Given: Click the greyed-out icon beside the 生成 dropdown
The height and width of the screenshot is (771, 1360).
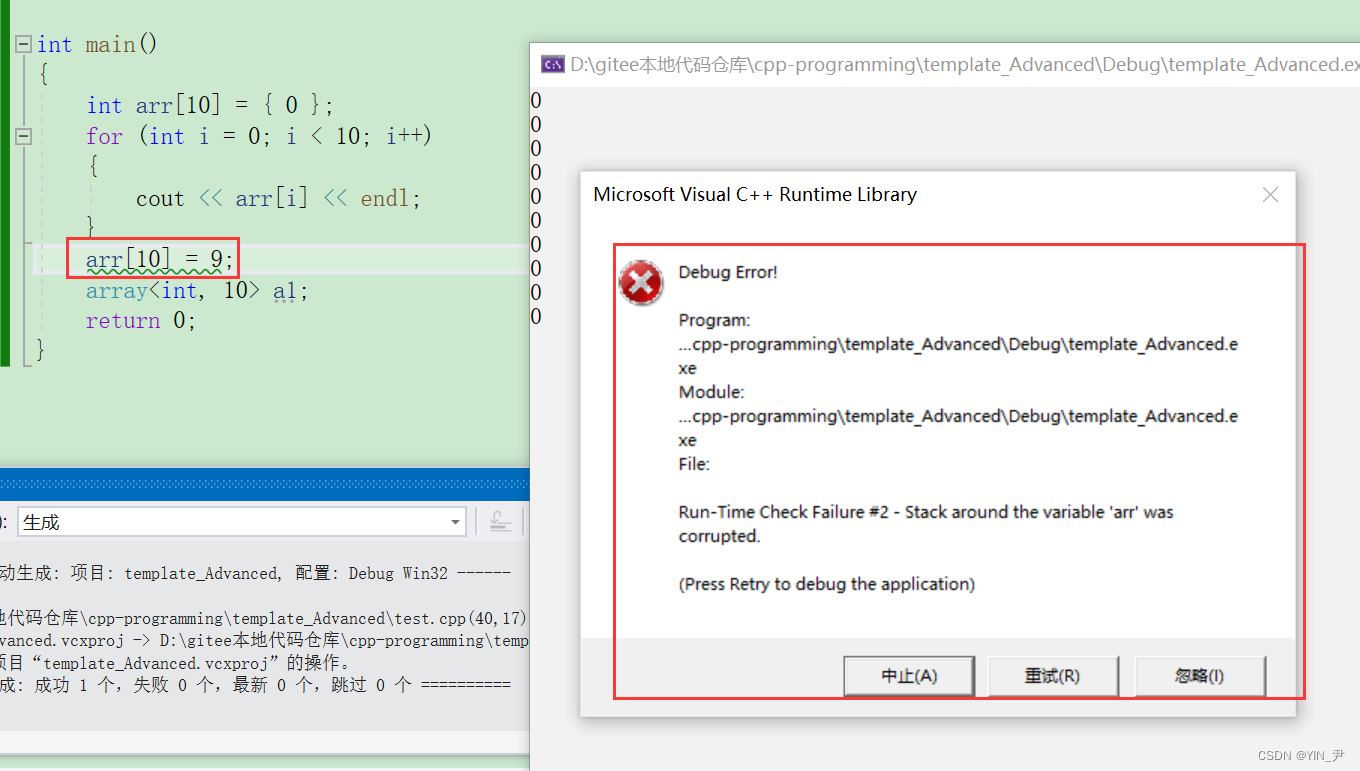Looking at the screenshot, I should point(501,522).
